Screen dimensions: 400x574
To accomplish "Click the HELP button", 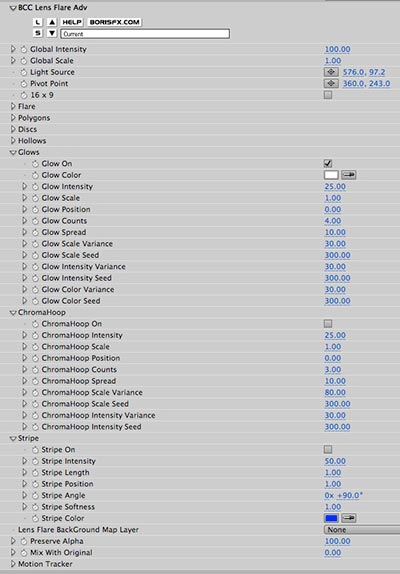I will coord(72,22).
